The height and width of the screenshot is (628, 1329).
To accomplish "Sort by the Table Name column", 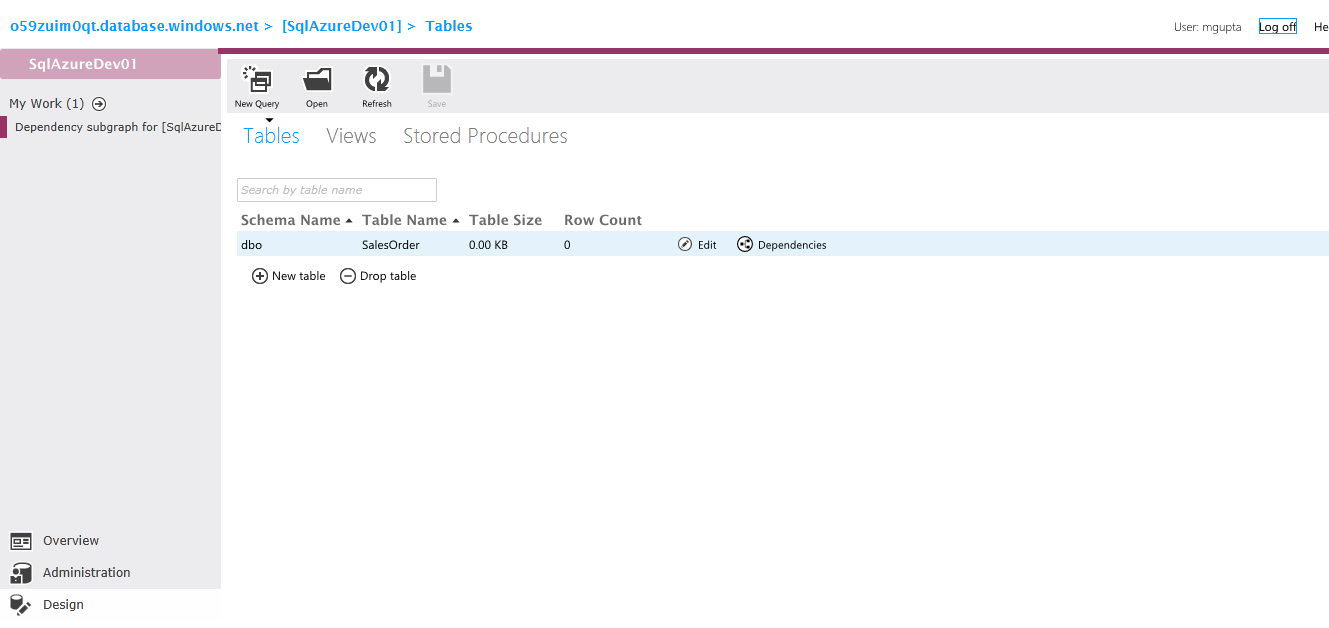I will [x=404, y=220].
